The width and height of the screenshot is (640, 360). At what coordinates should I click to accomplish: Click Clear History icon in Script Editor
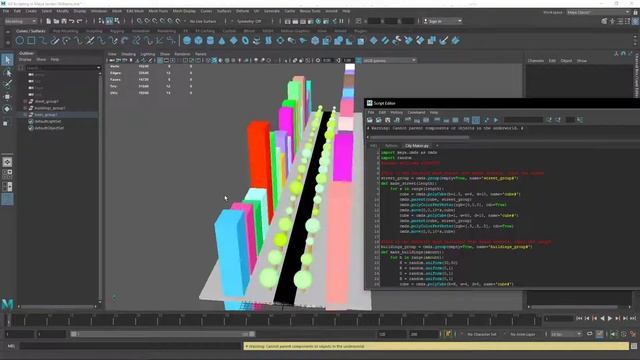coord(408,120)
